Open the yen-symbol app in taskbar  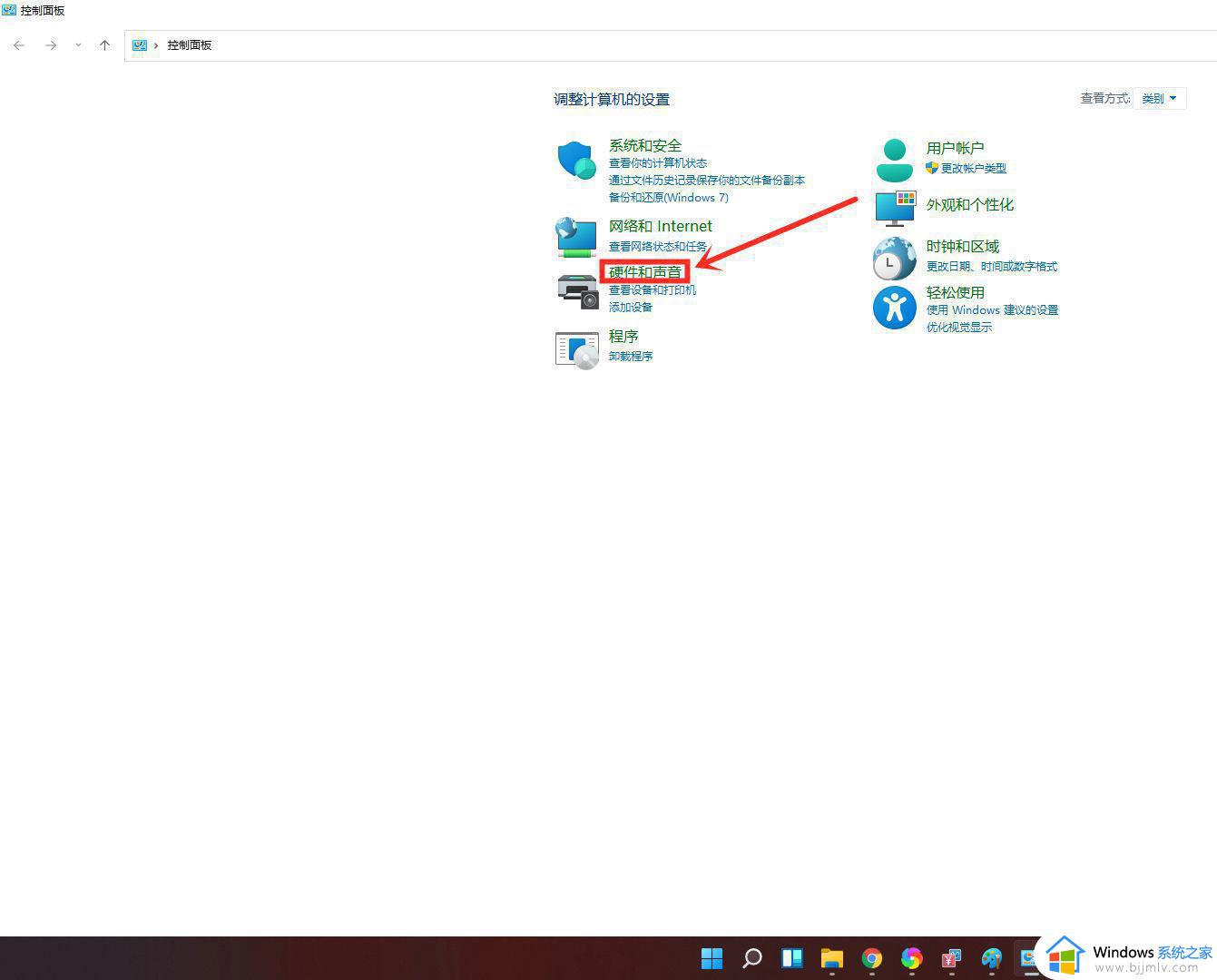click(951, 958)
